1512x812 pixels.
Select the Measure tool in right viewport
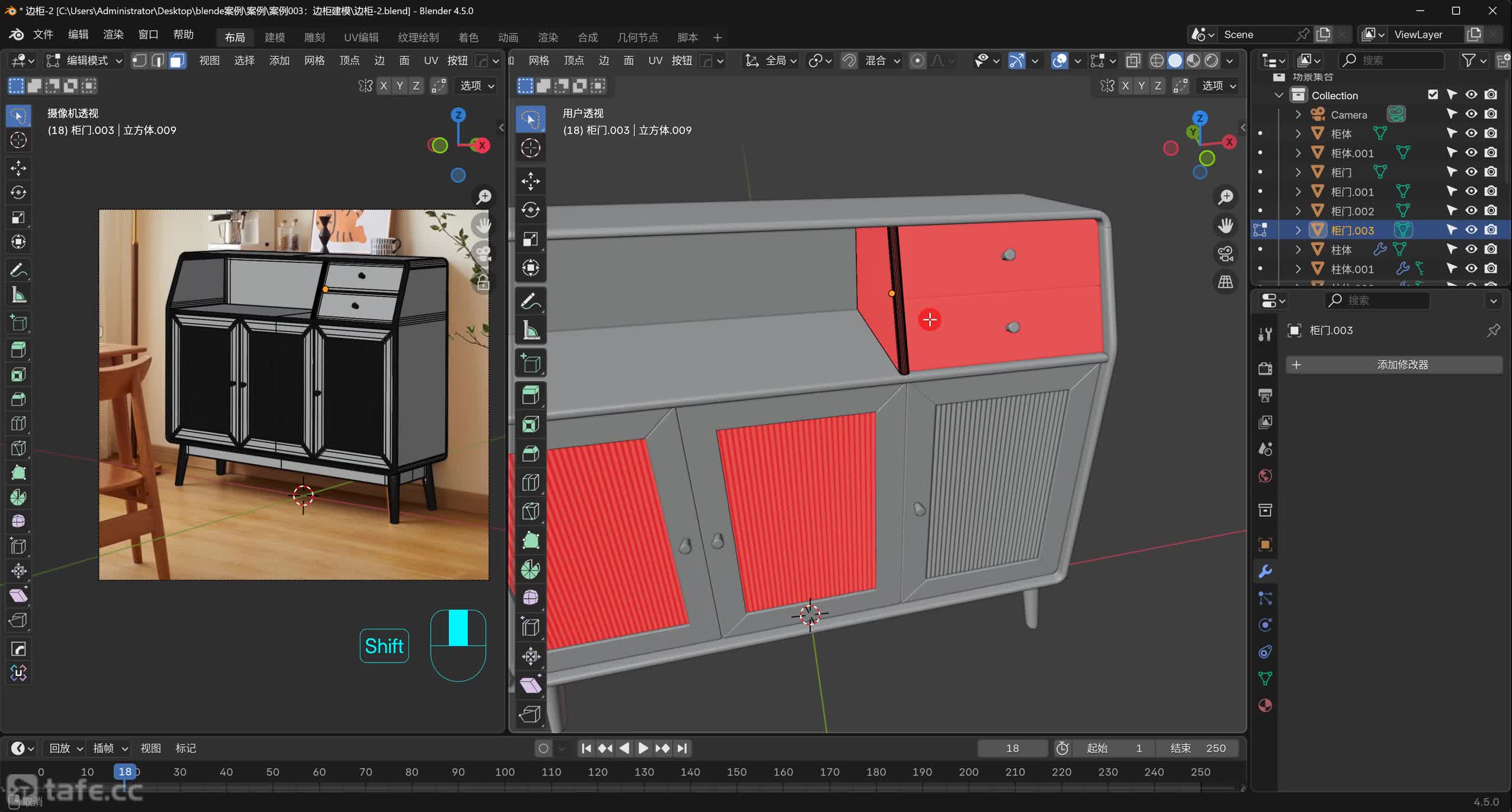click(530, 331)
